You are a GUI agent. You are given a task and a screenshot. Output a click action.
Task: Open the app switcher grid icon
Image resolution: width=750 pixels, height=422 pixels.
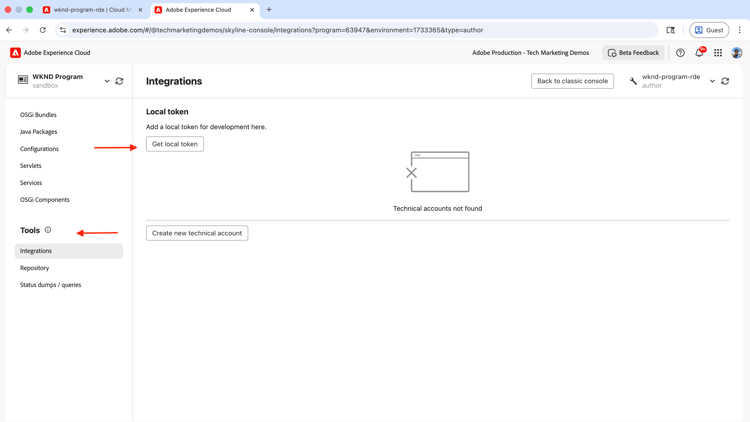tap(718, 53)
